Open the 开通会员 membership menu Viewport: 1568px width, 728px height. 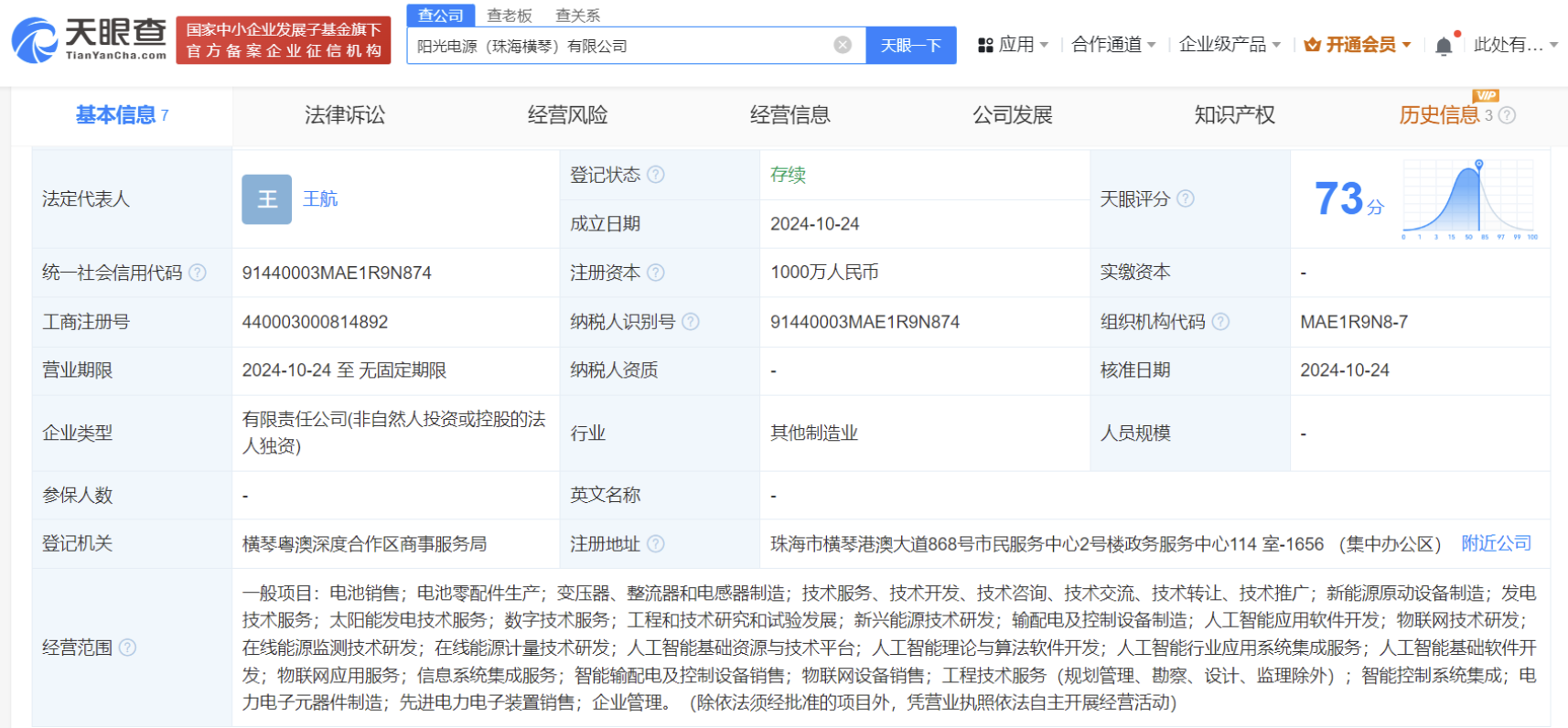click(x=1358, y=45)
